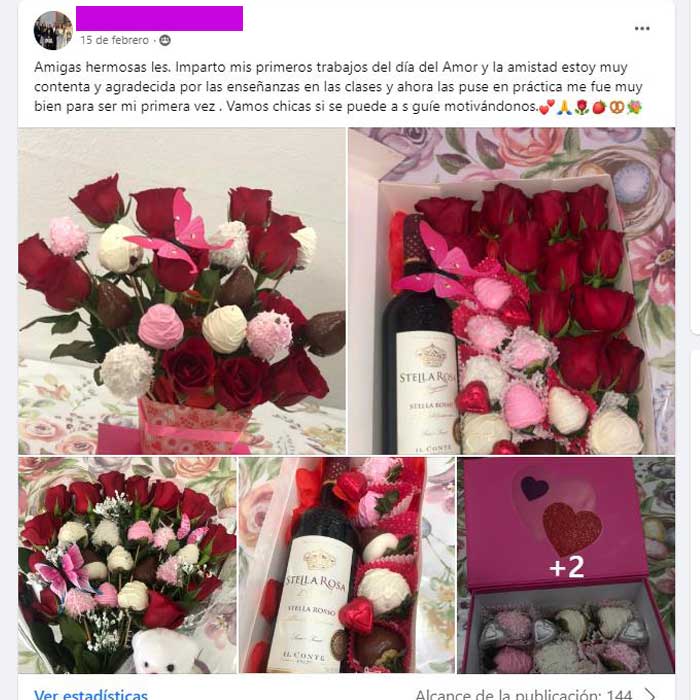This screenshot has width=700, height=700.
Task: Open the bouquet with teddy bear photo
Action: pos(127,565)
